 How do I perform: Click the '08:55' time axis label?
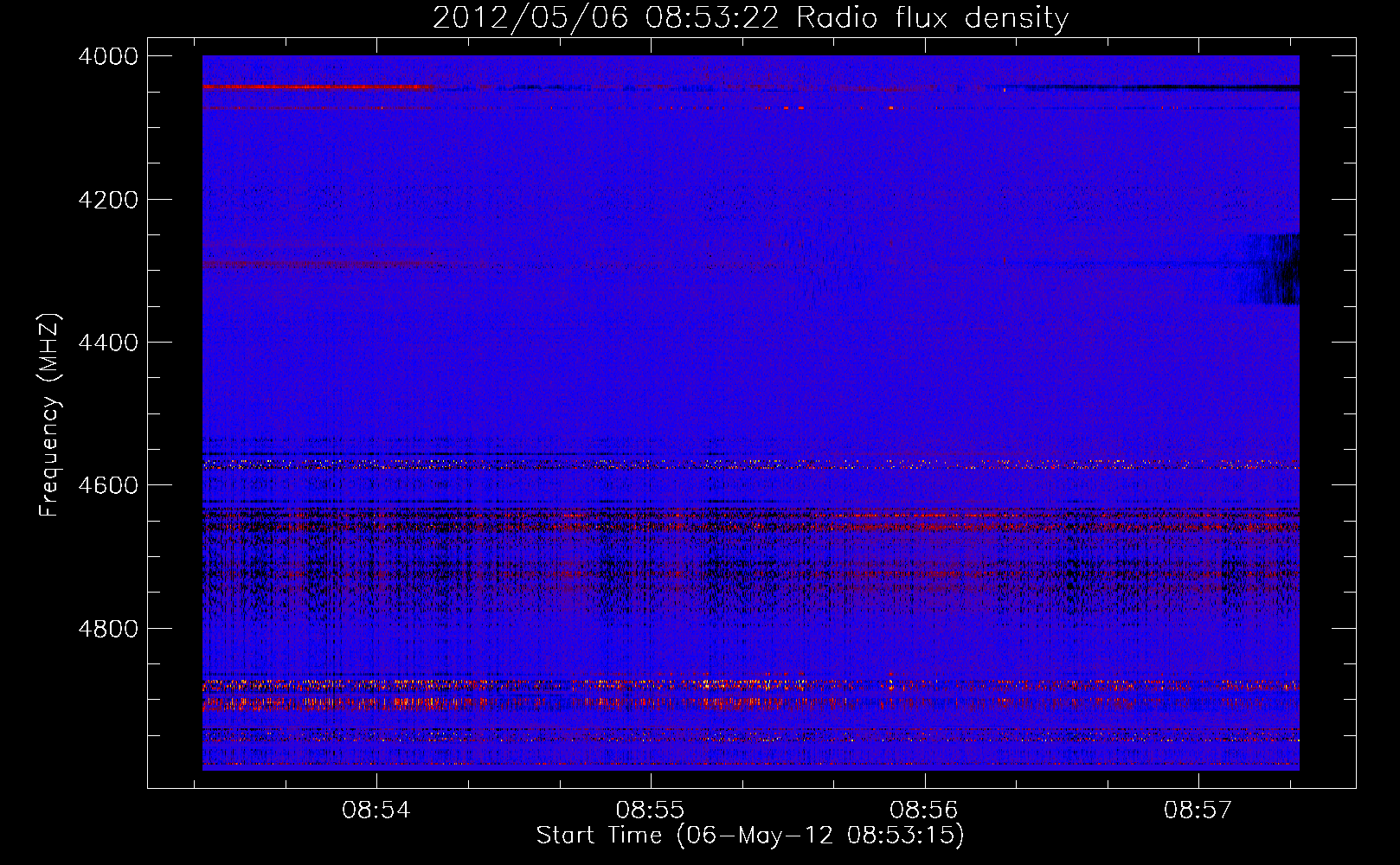pos(650,811)
